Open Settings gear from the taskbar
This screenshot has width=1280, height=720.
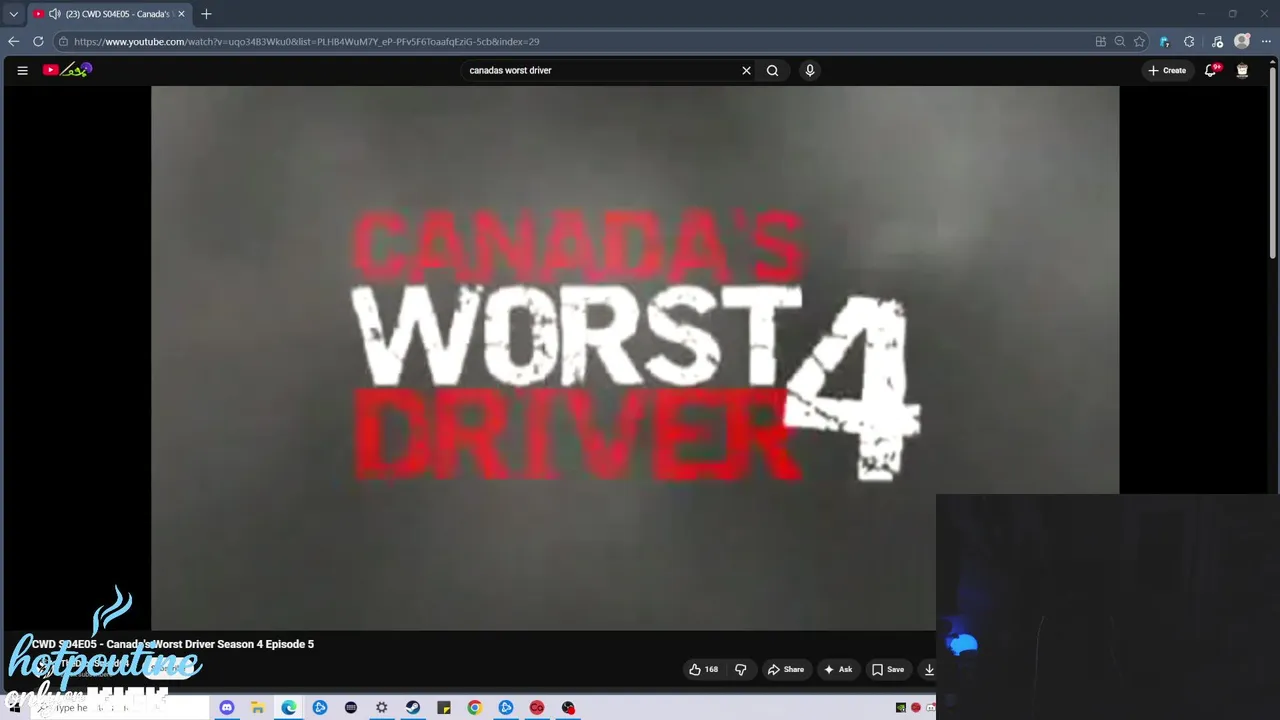382,708
